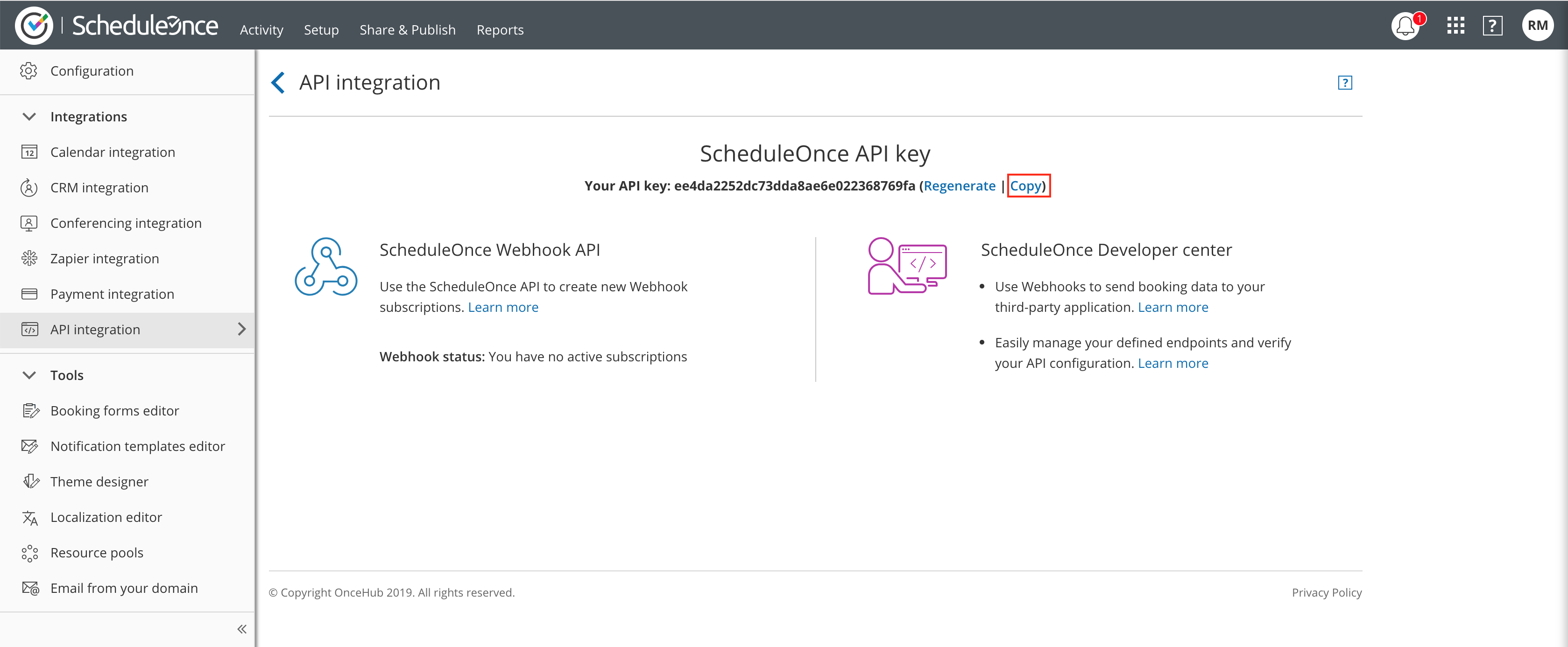Open the apps grid in the top bar
This screenshot has width=1568, height=647.
pyautogui.click(x=1455, y=26)
